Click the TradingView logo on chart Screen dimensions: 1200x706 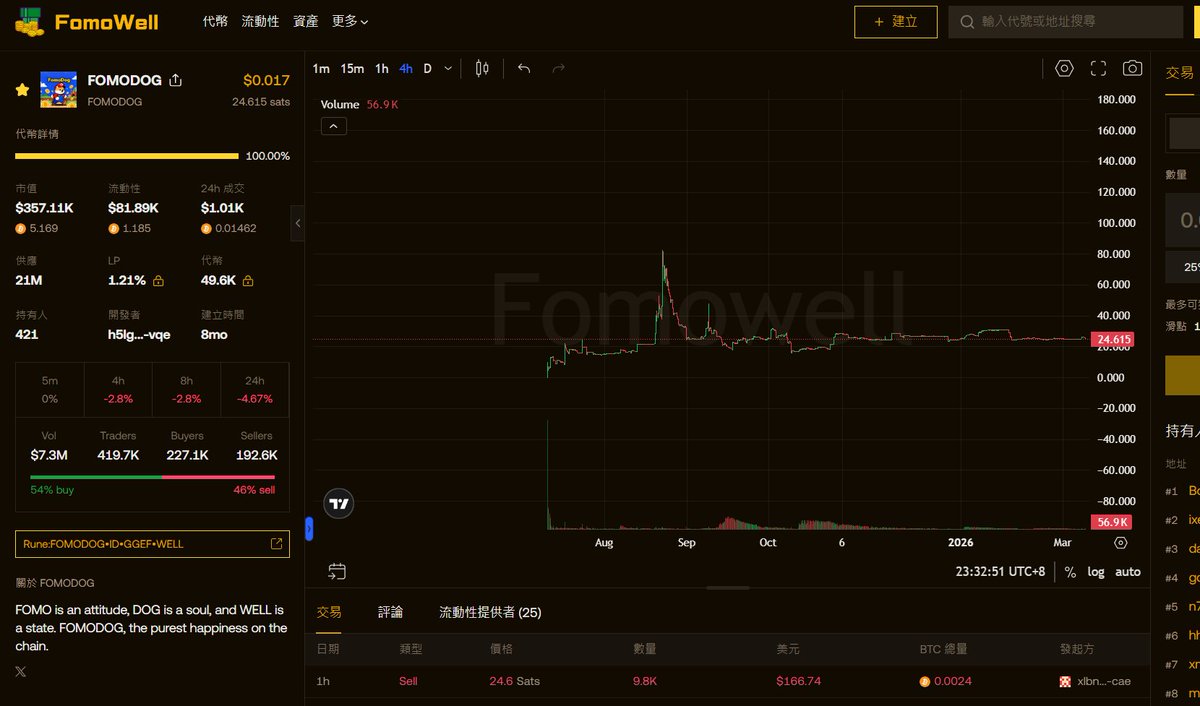coord(339,504)
